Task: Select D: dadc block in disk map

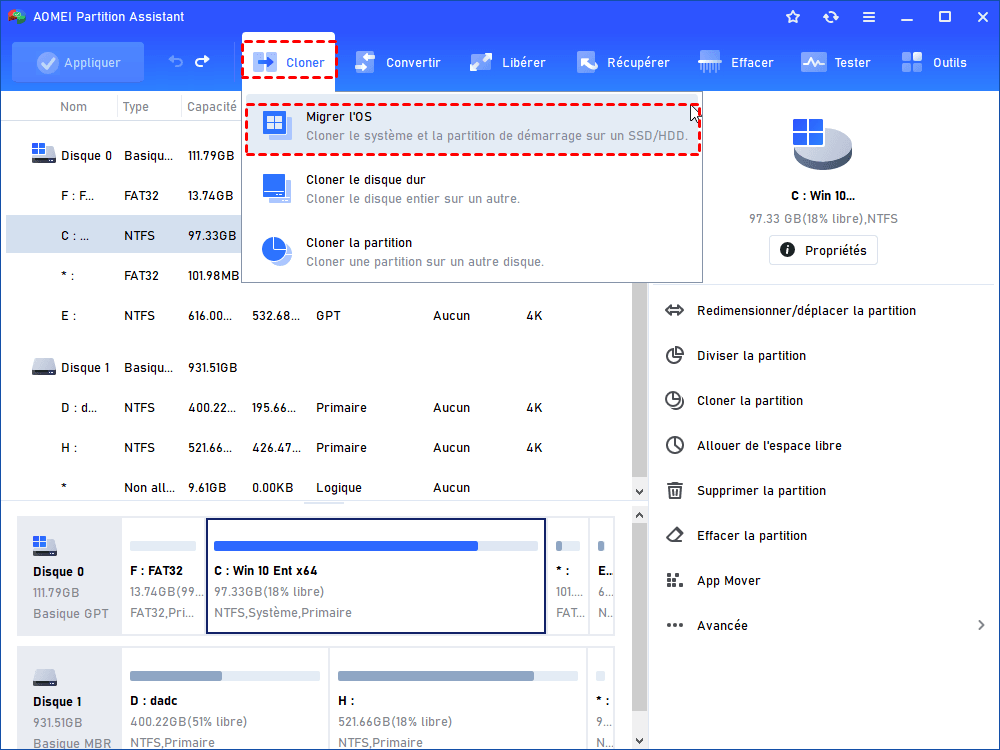Action: [x=225, y=699]
